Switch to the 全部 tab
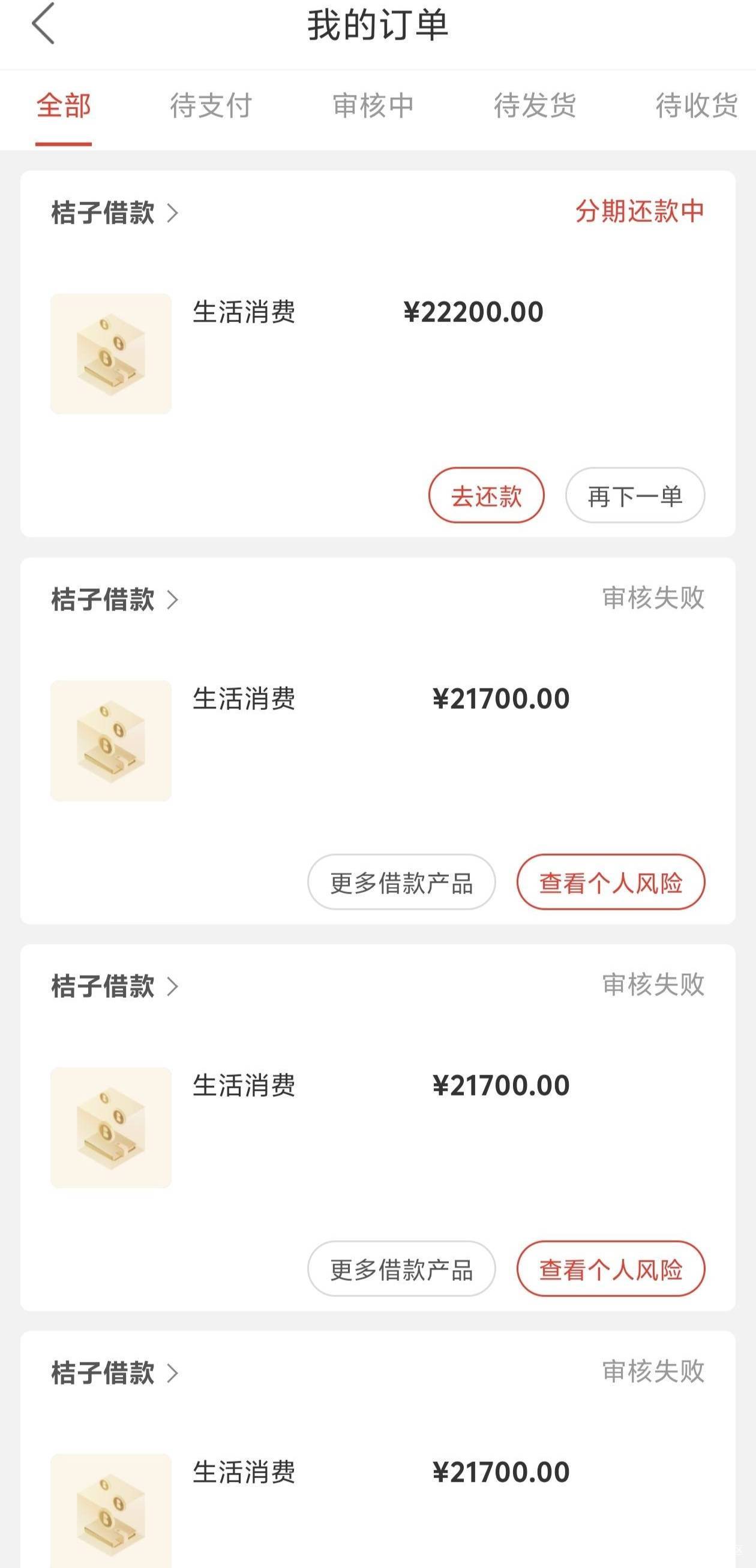This screenshot has width=756, height=1568. tap(64, 106)
